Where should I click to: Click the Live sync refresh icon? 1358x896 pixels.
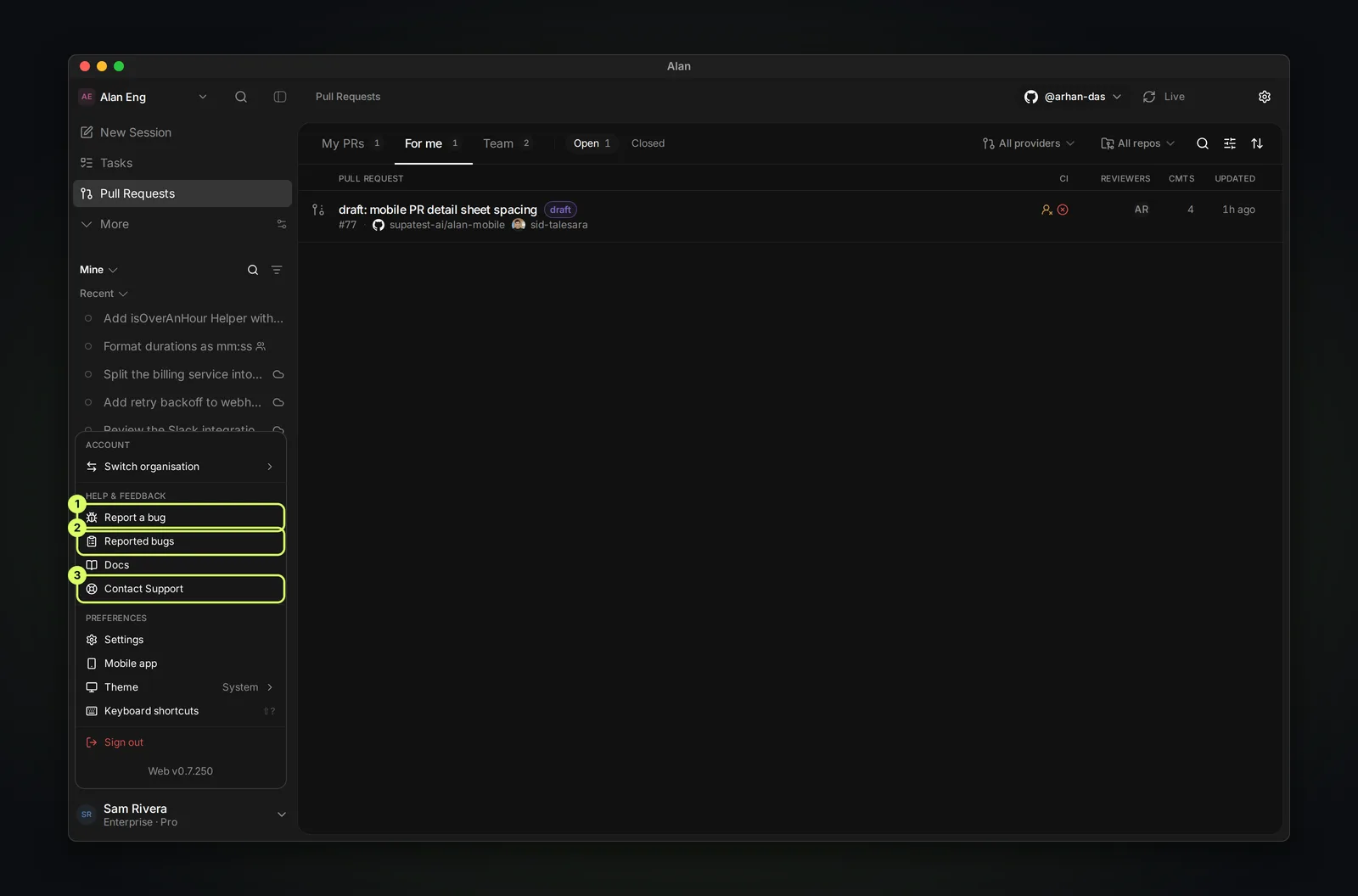[x=1149, y=97]
